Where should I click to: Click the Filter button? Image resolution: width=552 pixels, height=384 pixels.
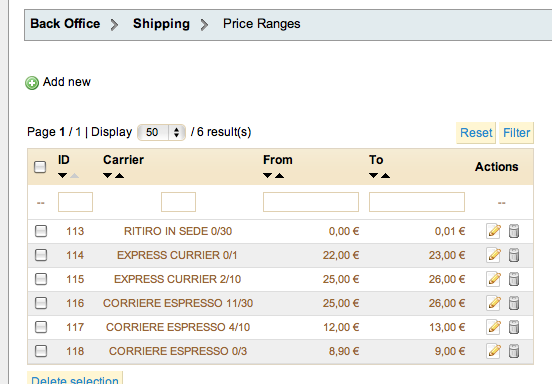(x=516, y=133)
